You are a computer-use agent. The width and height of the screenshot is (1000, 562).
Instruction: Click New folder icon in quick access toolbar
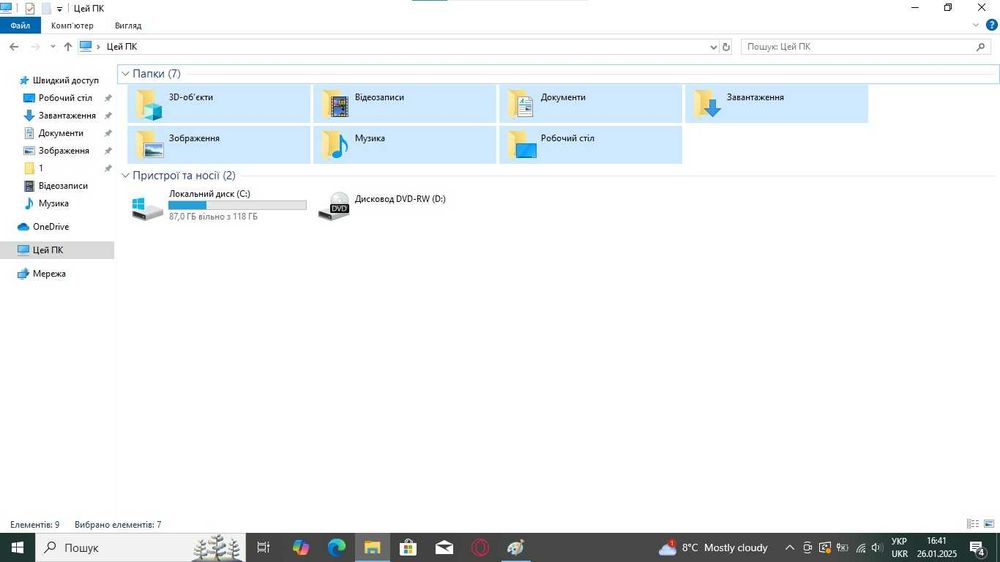pyautogui.click(x=46, y=8)
